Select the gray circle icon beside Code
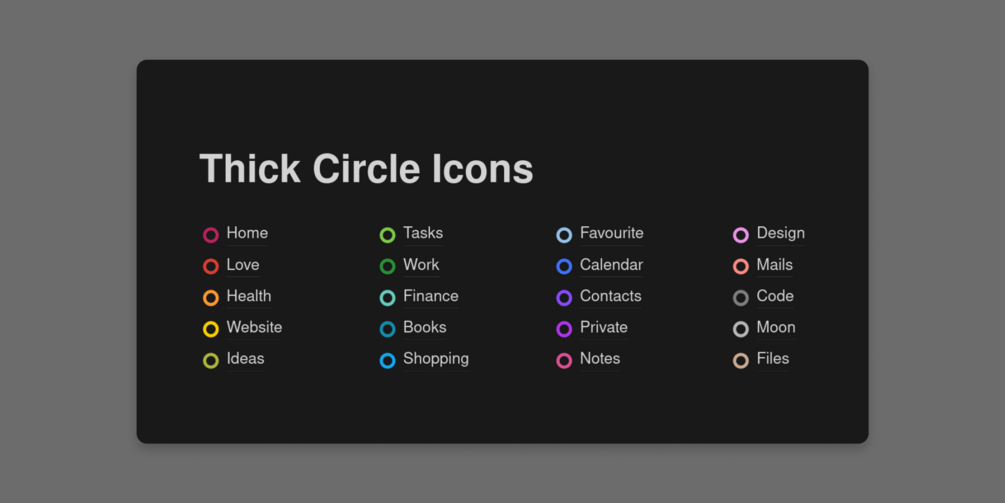The width and height of the screenshot is (1005, 503). 741,298
